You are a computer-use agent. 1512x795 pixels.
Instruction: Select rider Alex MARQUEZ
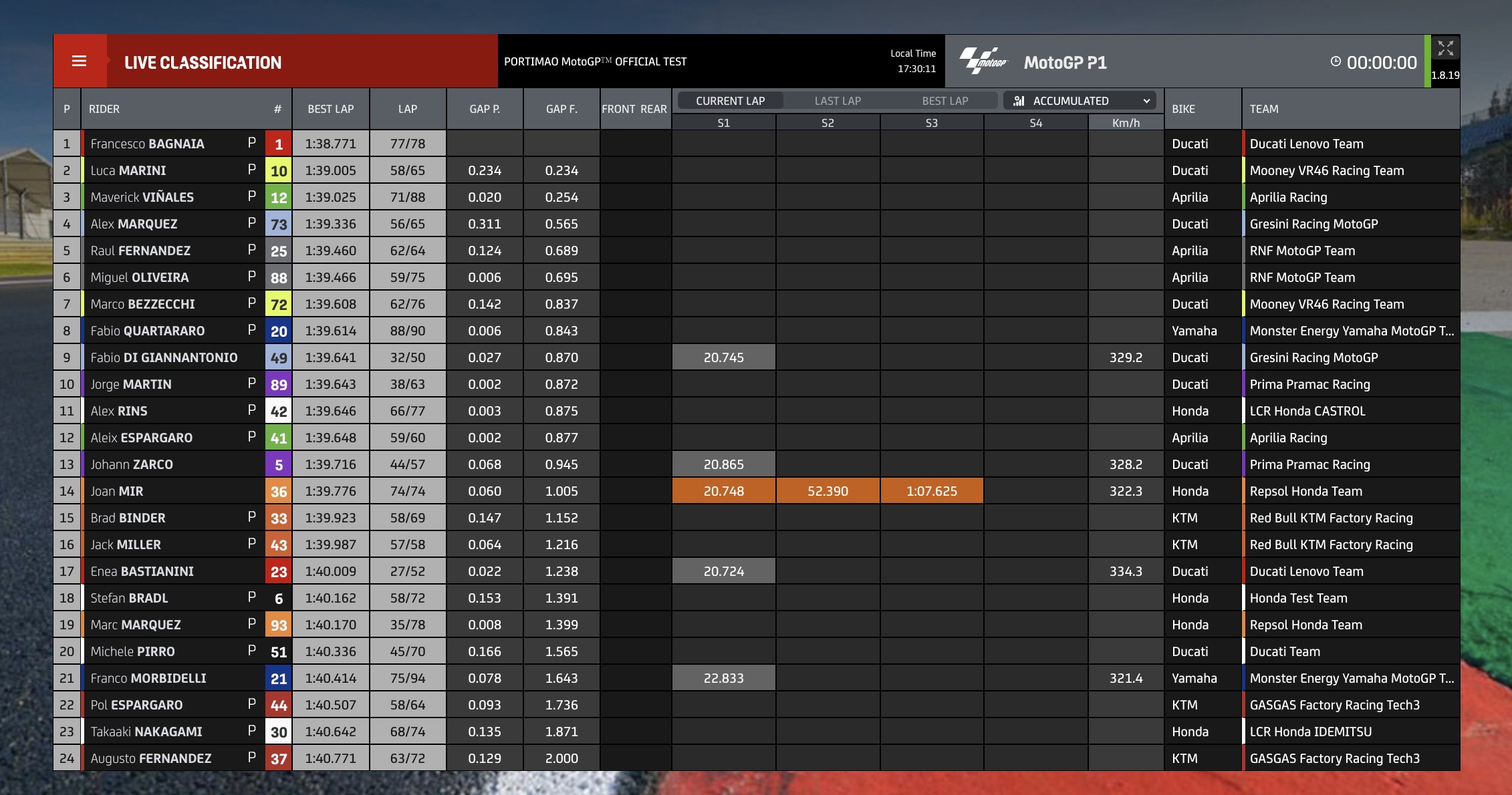134,224
